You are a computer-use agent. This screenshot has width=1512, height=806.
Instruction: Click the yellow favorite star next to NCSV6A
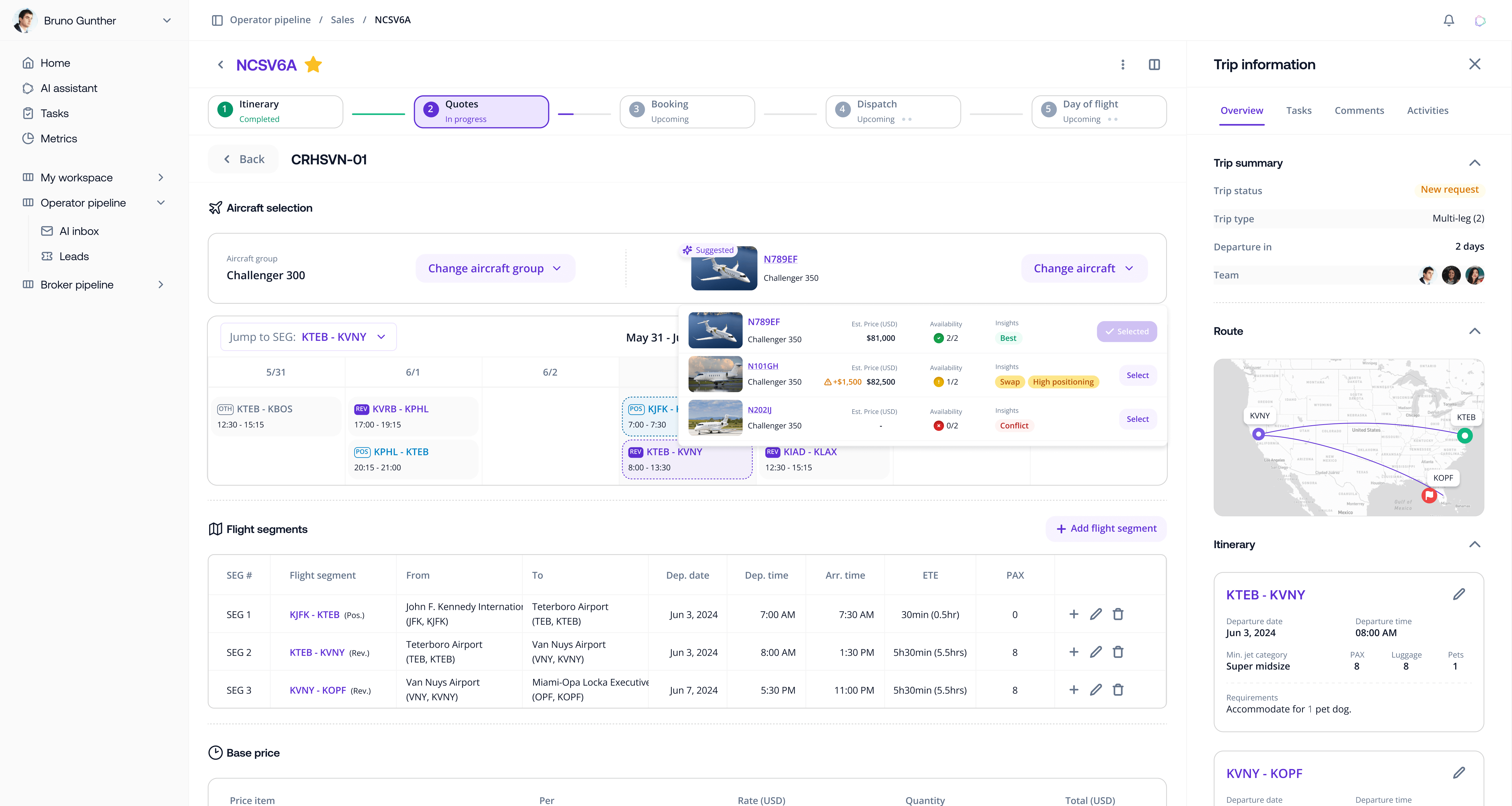coord(313,64)
